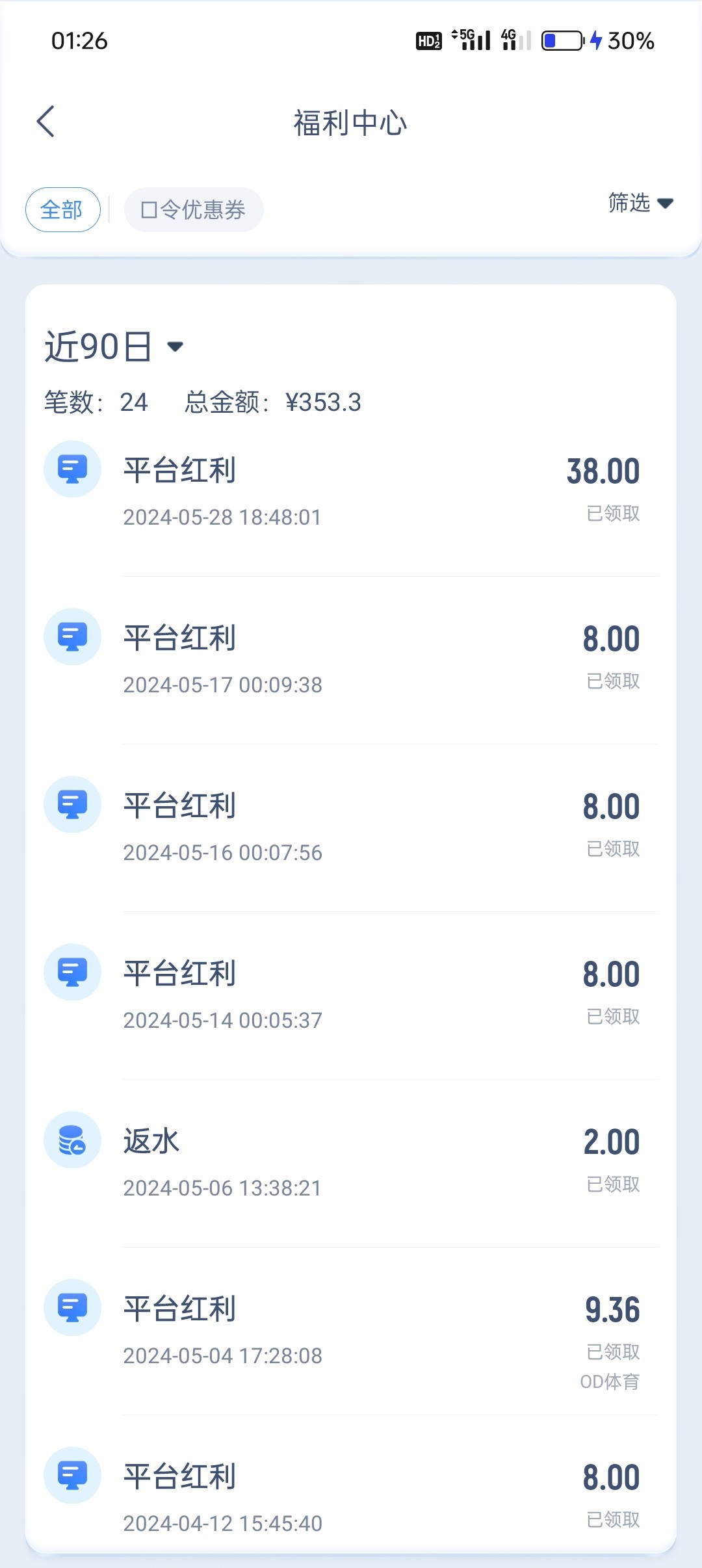702x1568 pixels.
Task: Expand the 近90日 date range selector
Action: coord(99,346)
